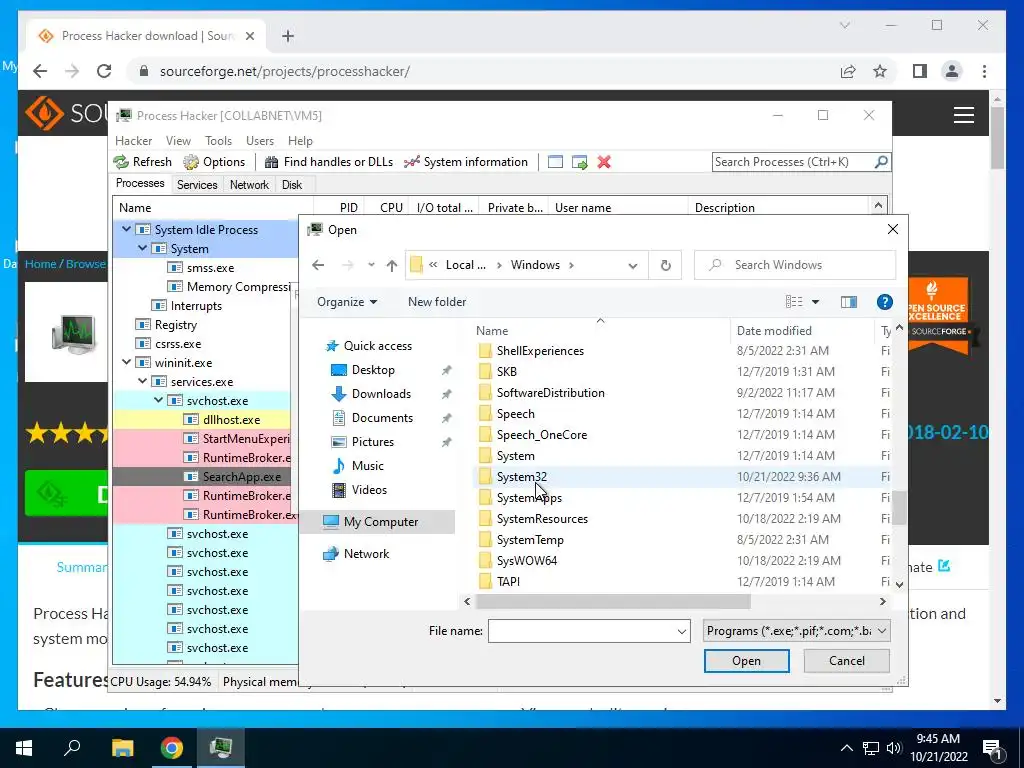Viewport: 1024px width, 768px height.
Task: Collapse the services.exe tree node
Action: click(x=142, y=381)
